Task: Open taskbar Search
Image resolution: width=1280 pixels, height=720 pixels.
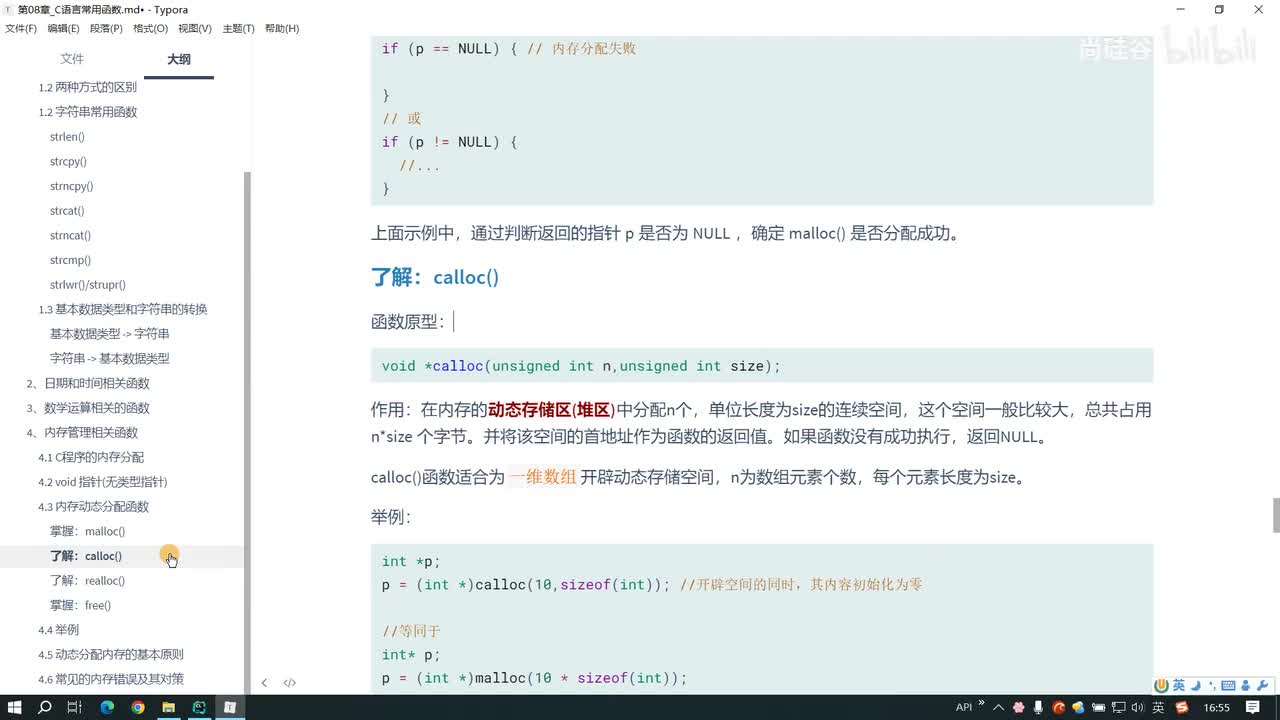Action: click(45, 707)
